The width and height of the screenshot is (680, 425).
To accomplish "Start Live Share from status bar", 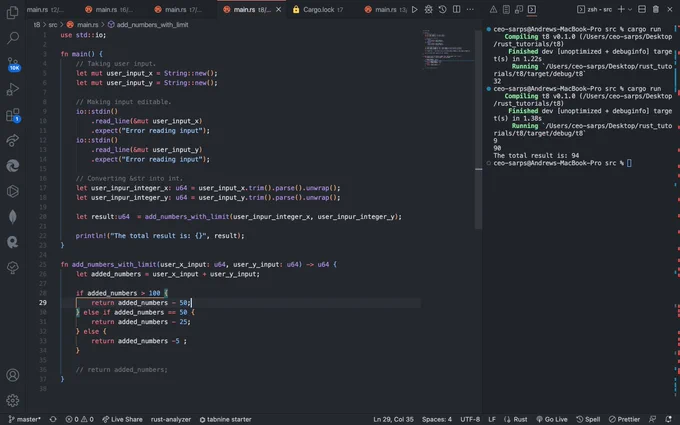I will tap(122, 419).
